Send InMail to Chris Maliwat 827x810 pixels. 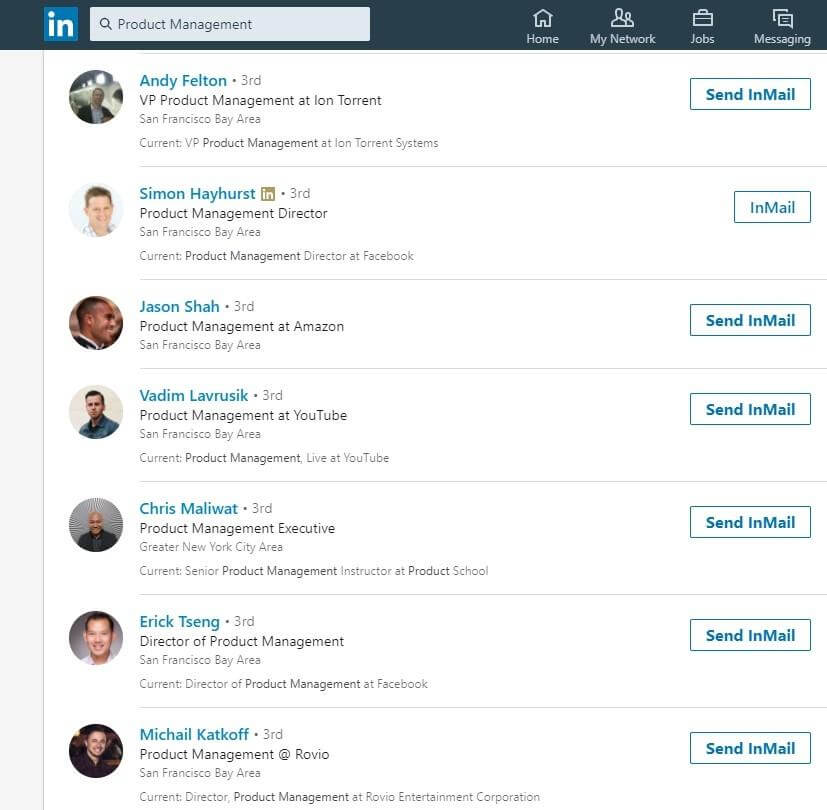pos(750,522)
